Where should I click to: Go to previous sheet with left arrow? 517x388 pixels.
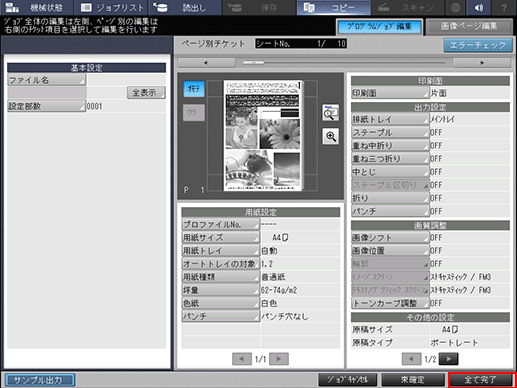tap(206, 63)
